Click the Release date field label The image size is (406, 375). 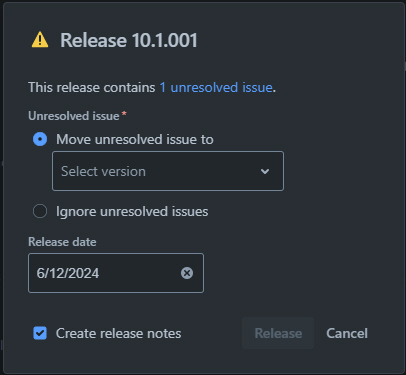pyautogui.click(x=62, y=242)
